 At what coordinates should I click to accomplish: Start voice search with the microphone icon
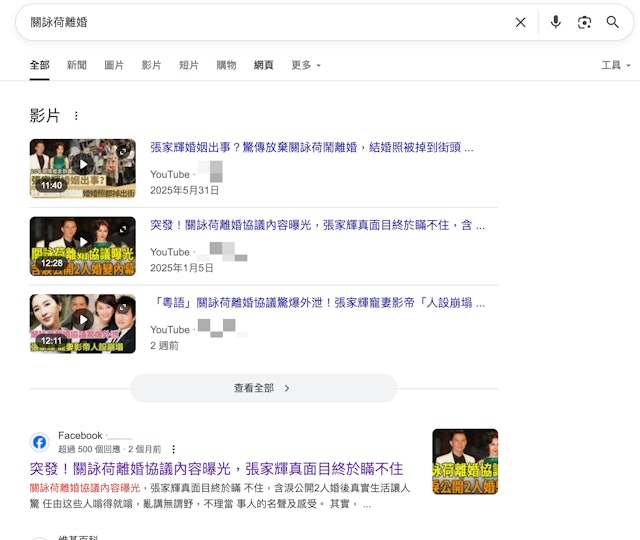coord(556,22)
